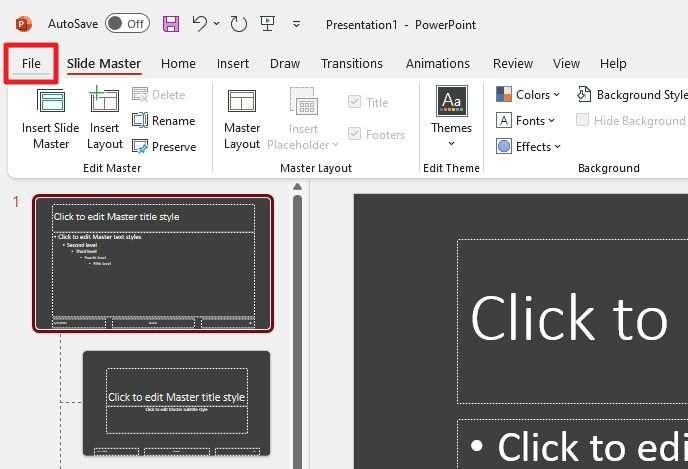Save the presentation using the floppy disk icon
The height and width of the screenshot is (469, 688).
[x=171, y=24]
